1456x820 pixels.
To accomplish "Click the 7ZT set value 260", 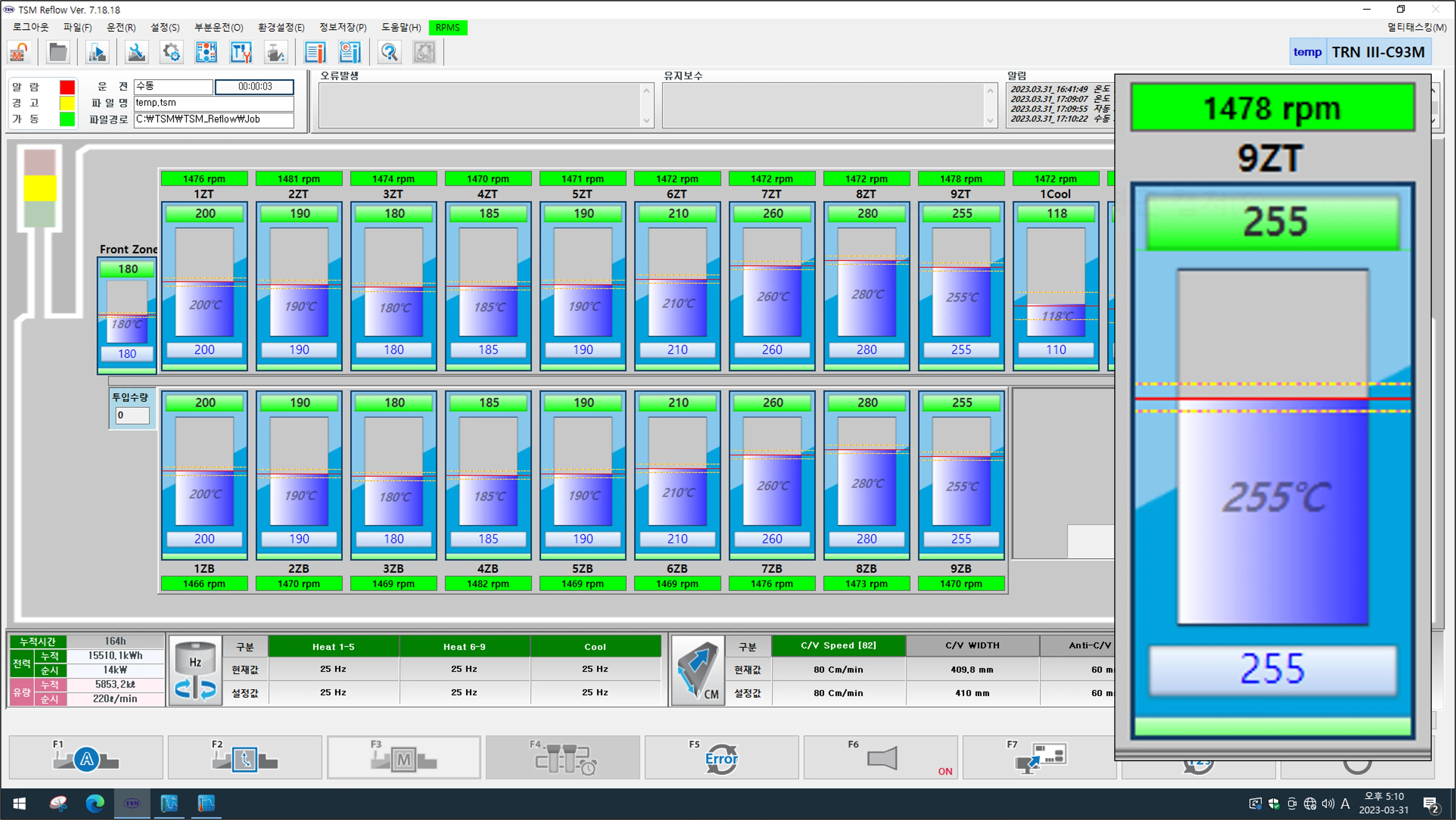I will pos(771,350).
